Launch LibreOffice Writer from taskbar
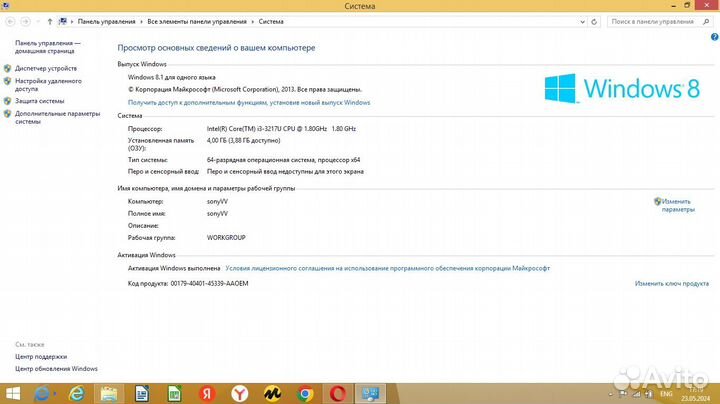The image size is (720, 404). click(141, 394)
